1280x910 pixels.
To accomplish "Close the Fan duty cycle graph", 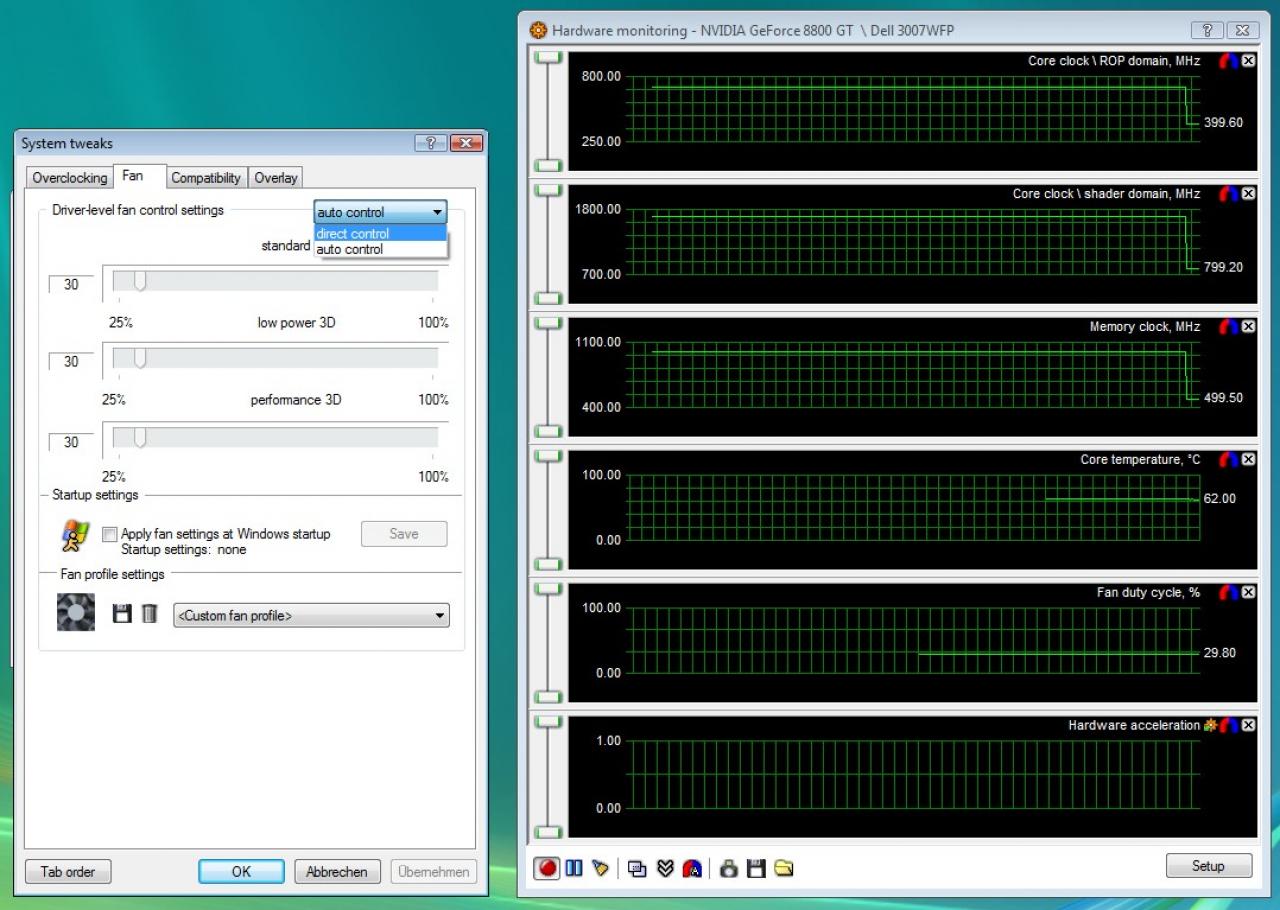I will [x=1248, y=593].
